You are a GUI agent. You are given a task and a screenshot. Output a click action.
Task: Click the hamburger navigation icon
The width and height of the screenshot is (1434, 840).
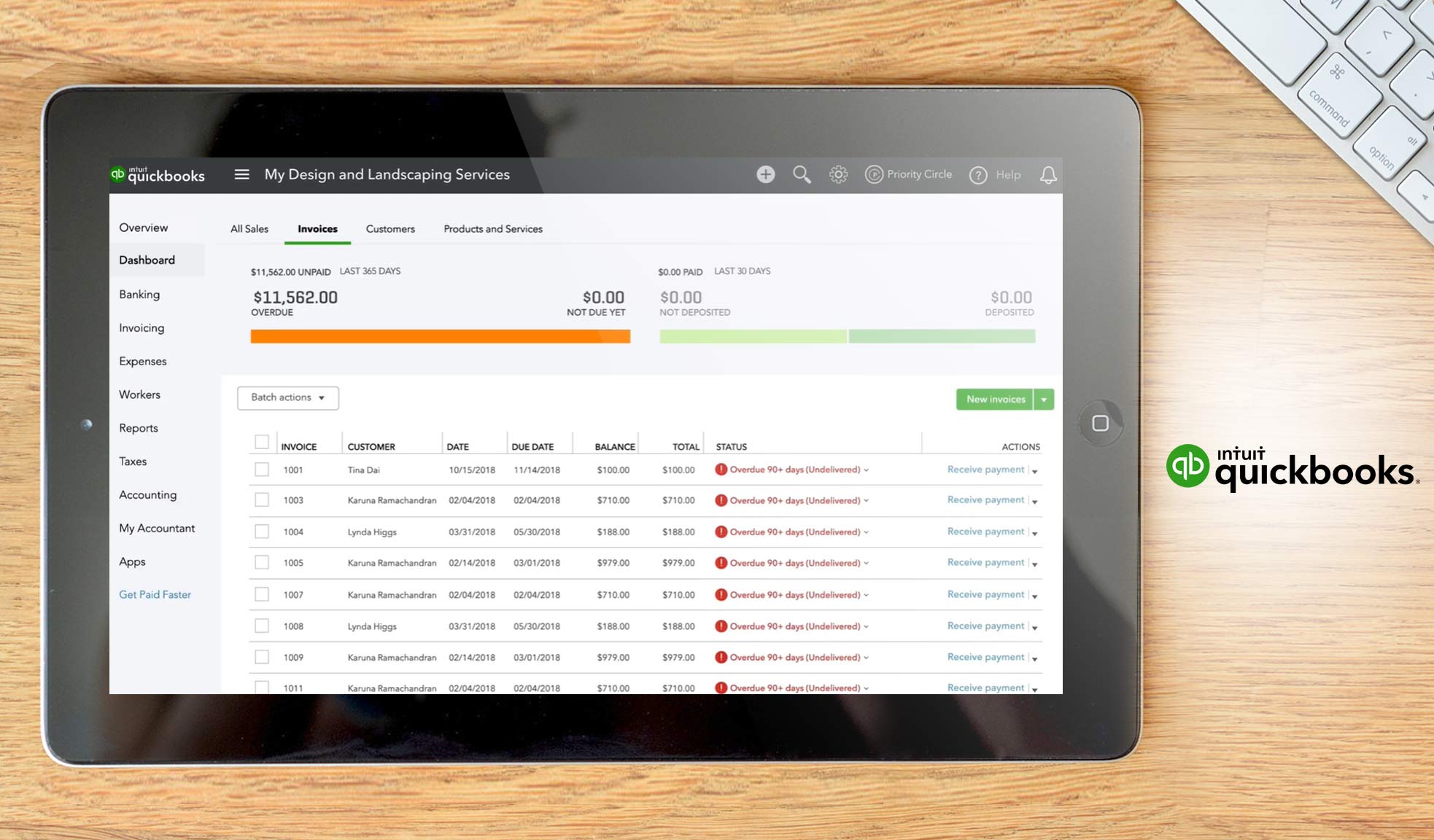241,174
